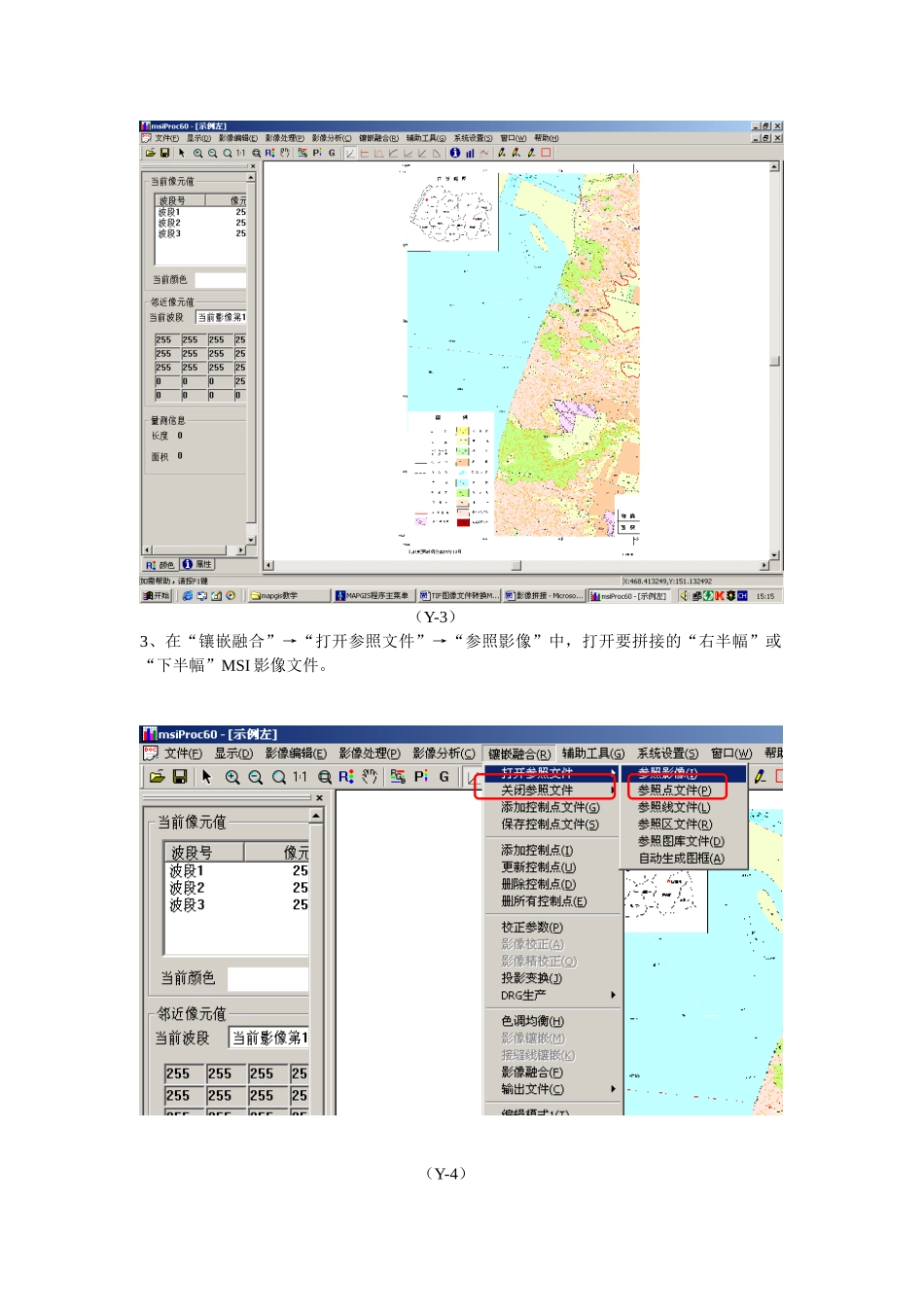
Task: Click the zoom-in magnifier in figure Y-4 toolbar
Action: point(232,777)
